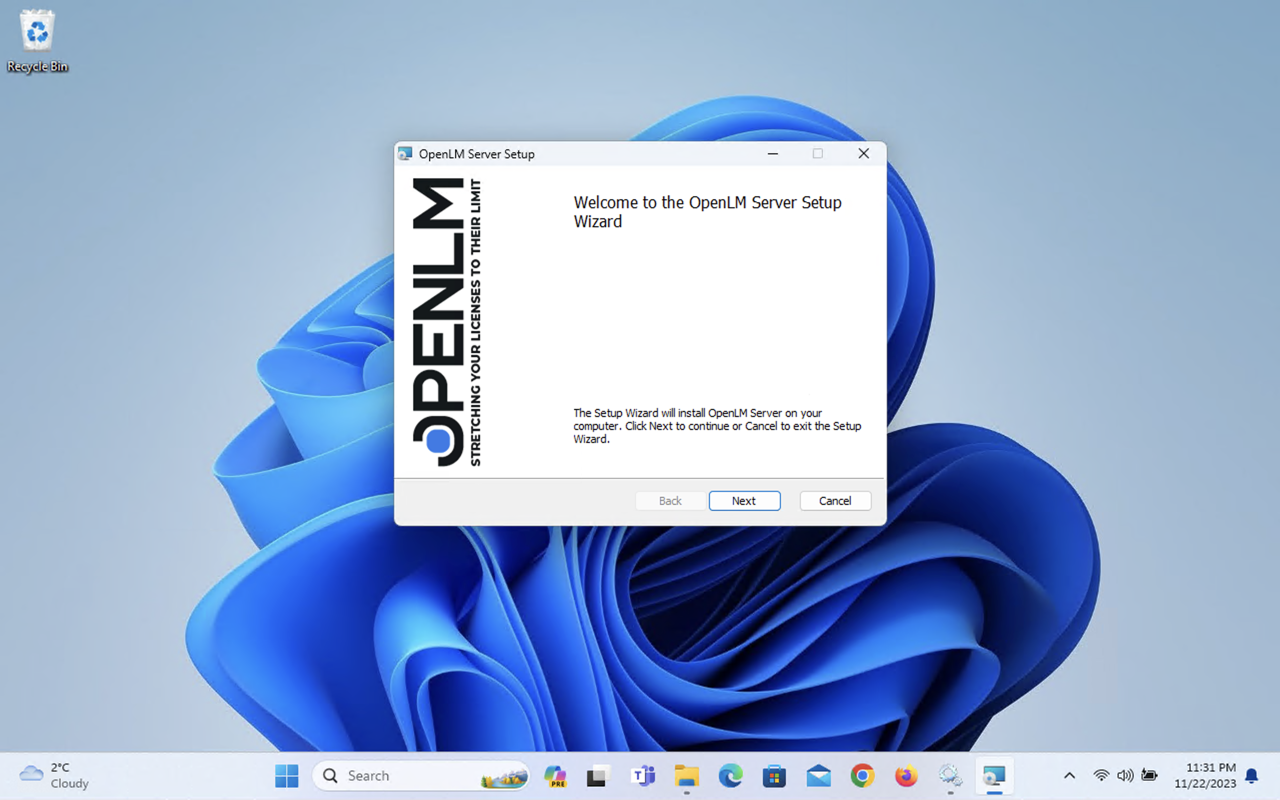The height and width of the screenshot is (800, 1280).
Task: Open the Windows Start menu
Action: [287, 776]
